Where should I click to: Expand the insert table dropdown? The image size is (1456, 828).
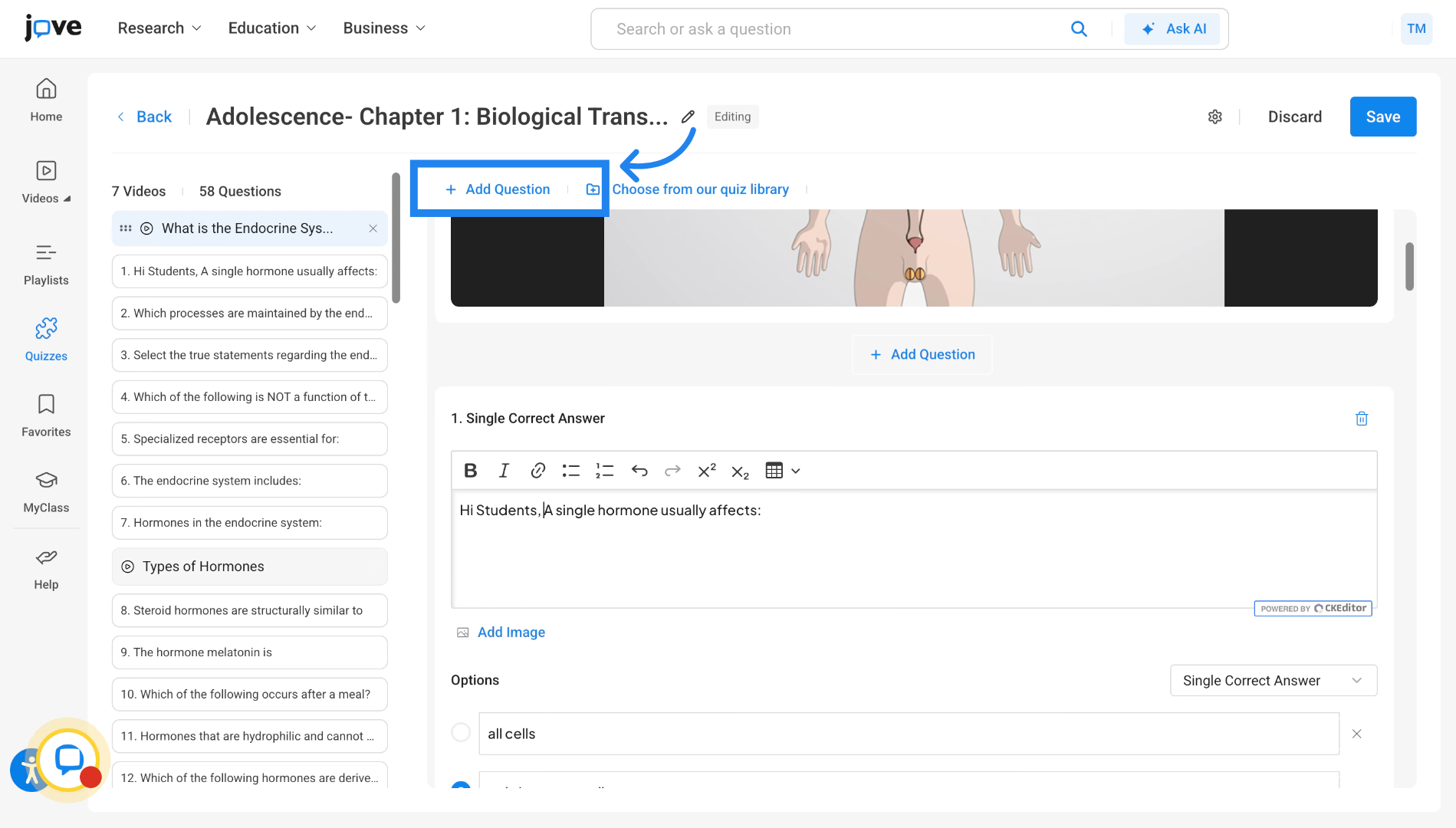click(796, 471)
